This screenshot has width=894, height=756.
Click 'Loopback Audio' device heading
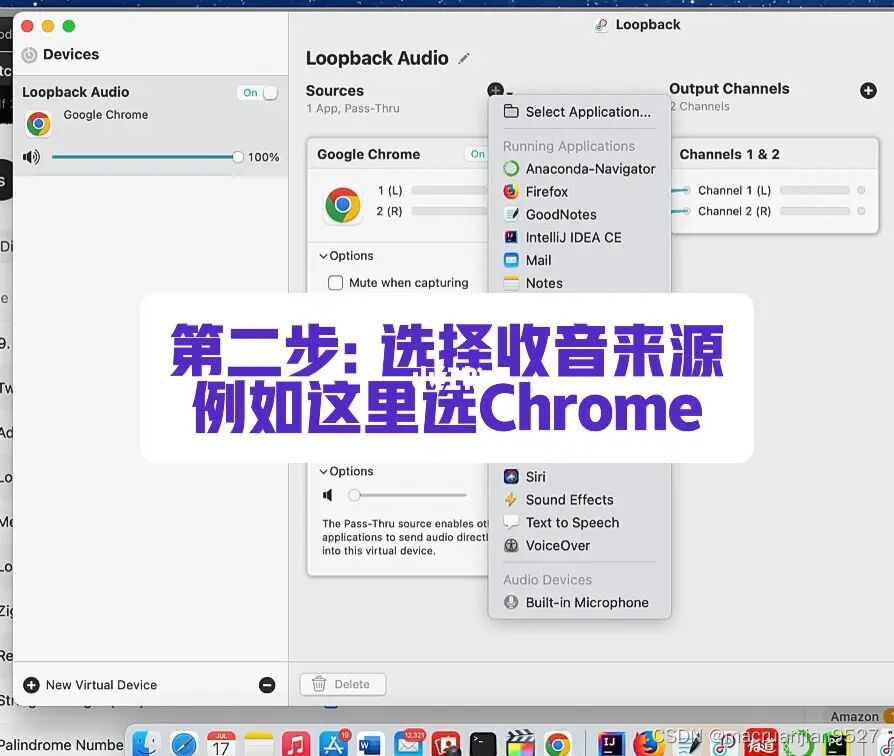[x=377, y=58]
